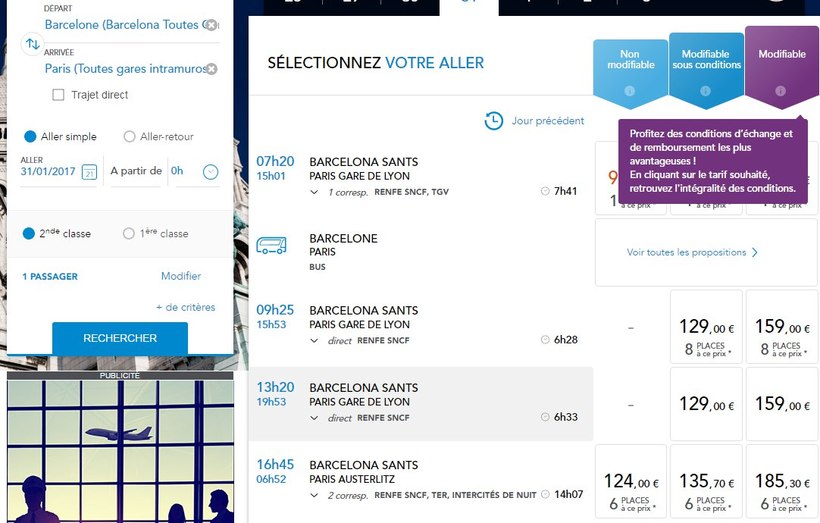Click the RECHERCHER button
The width and height of the screenshot is (820, 523).
point(120,338)
